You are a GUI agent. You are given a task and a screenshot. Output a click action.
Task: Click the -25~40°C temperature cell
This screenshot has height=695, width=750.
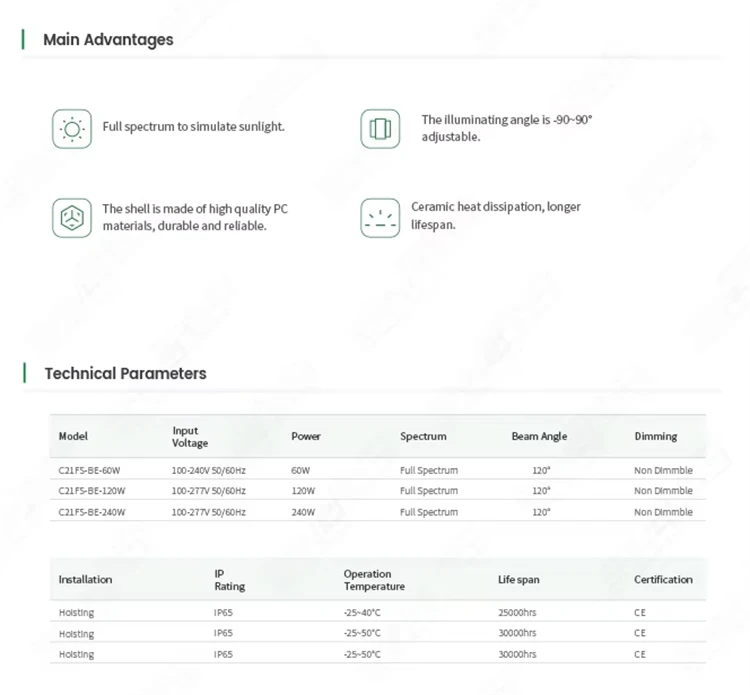(362, 612)
